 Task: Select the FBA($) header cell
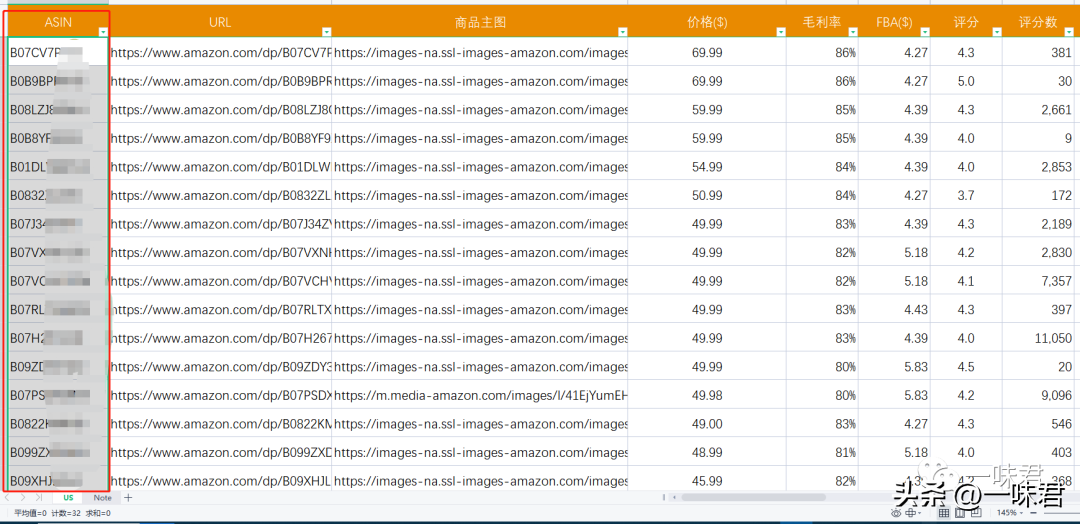tap(894, 22)
